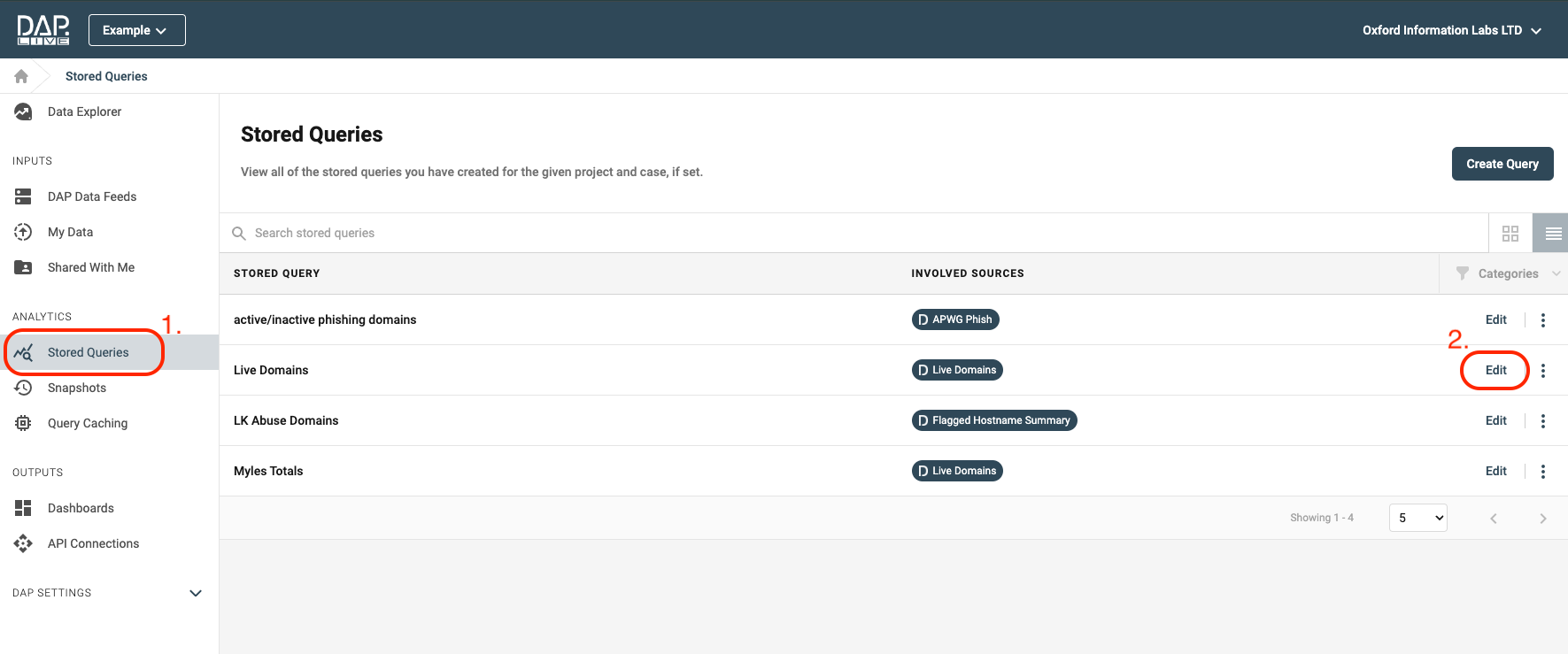Viewport: 1568px width, 654px height.
Task: Open the DAP Data Feeds section
Action: point(91,196)
